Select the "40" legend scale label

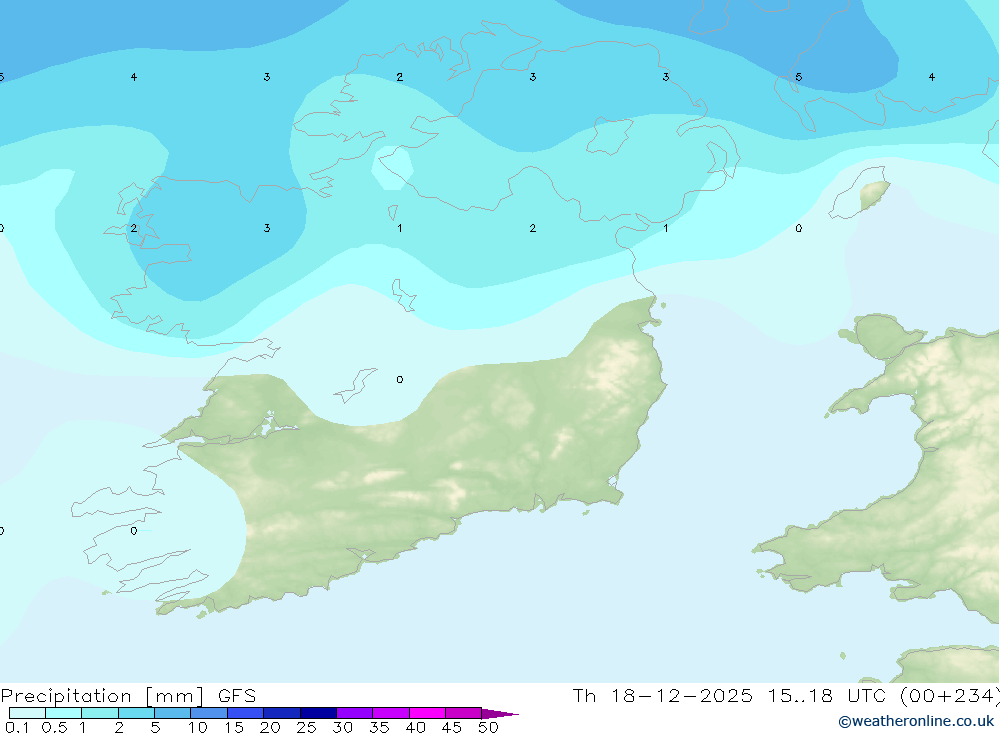tap(416, 727)
